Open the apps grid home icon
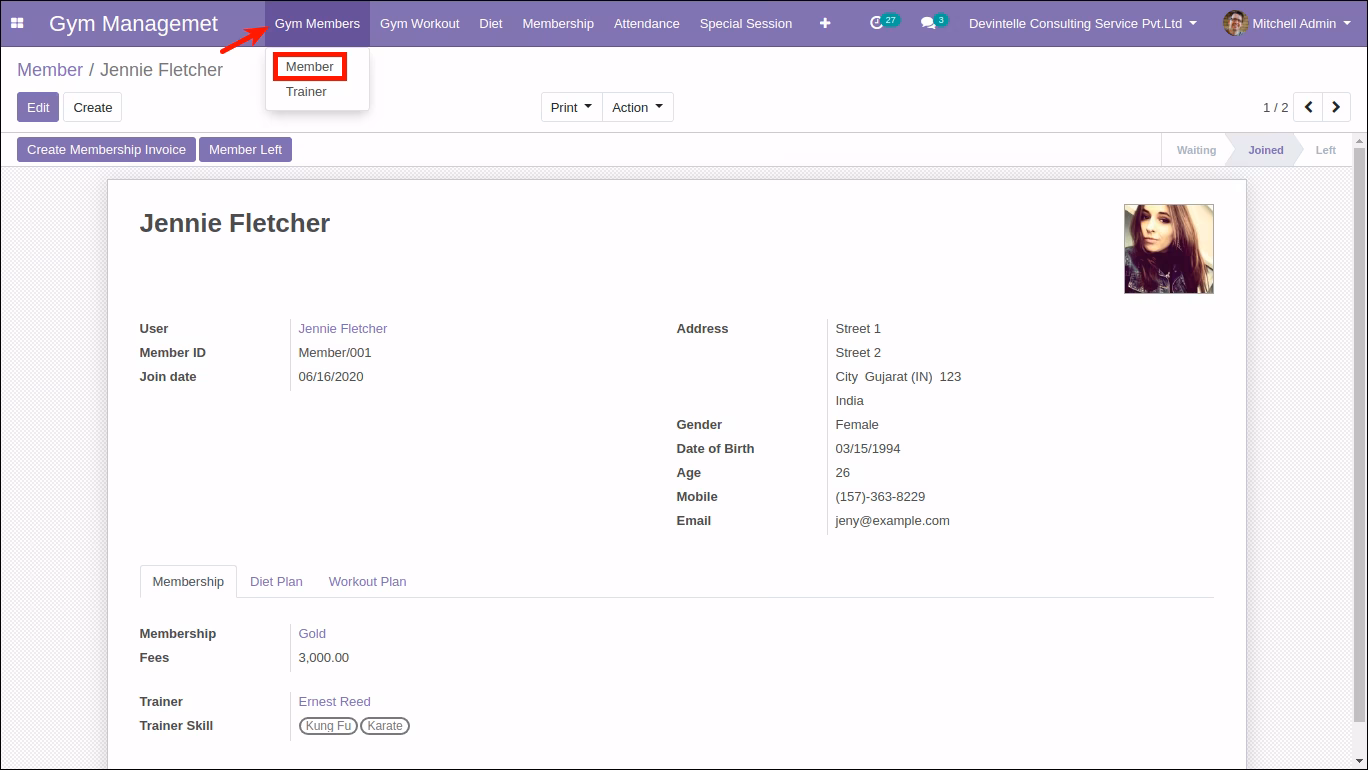 (x=17, y=23)
